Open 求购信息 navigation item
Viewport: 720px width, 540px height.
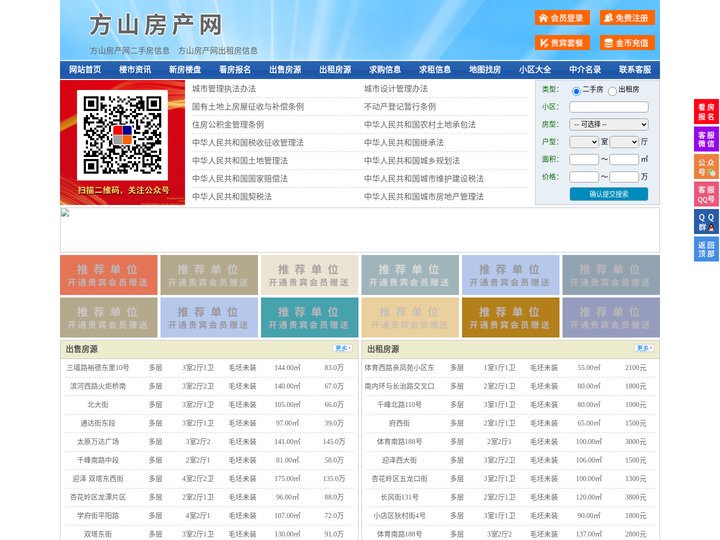tap(385, 70)
